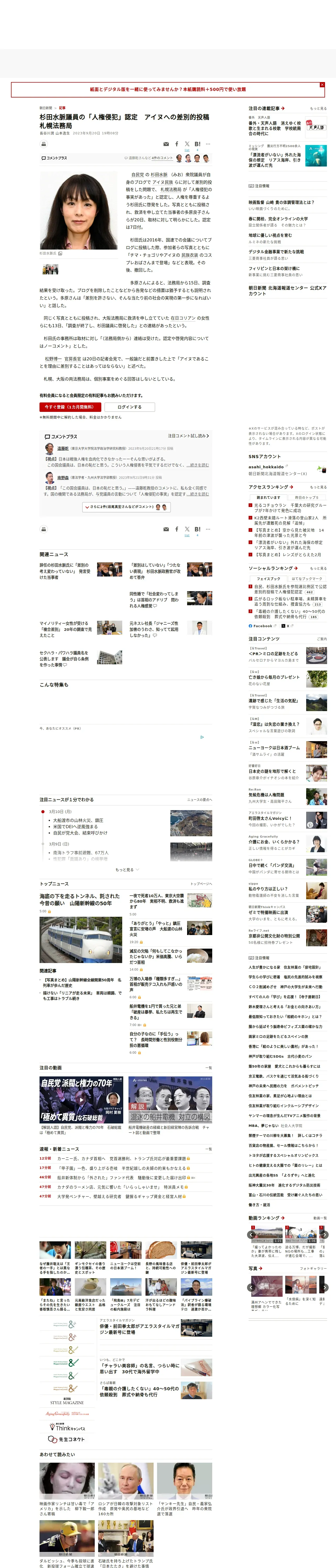The image size is (336, 1568).
Task: Open STYLE MAGAZINE logo
Action: pyautogui.click(x=67, y=1401)
